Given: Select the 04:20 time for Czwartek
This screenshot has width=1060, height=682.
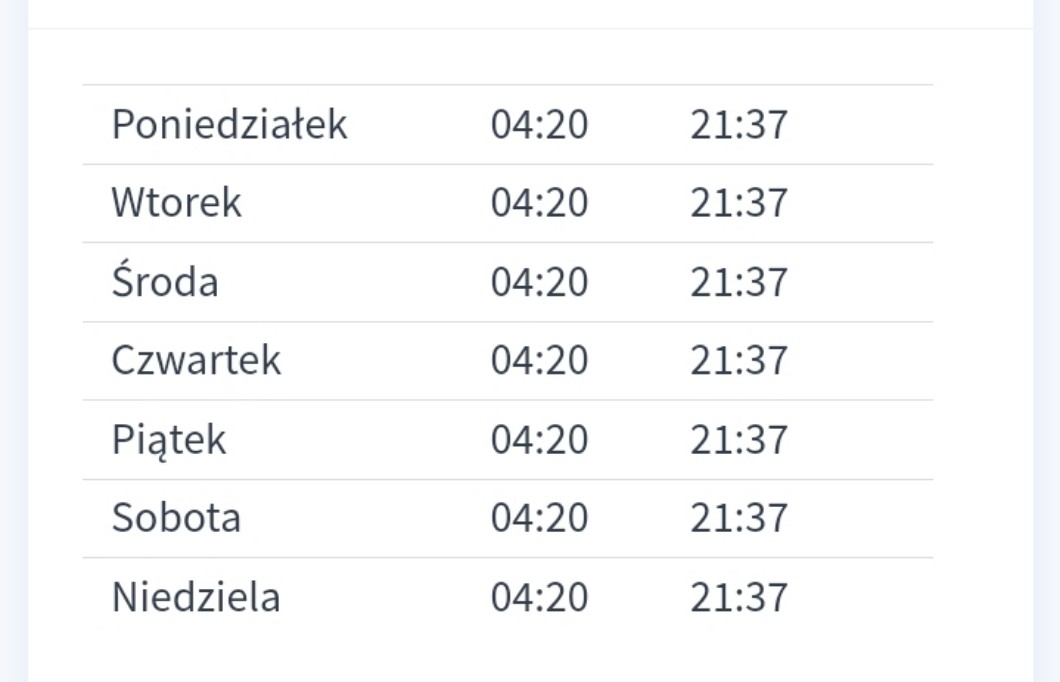Looking at the screenshot, I should coord(539,360).
